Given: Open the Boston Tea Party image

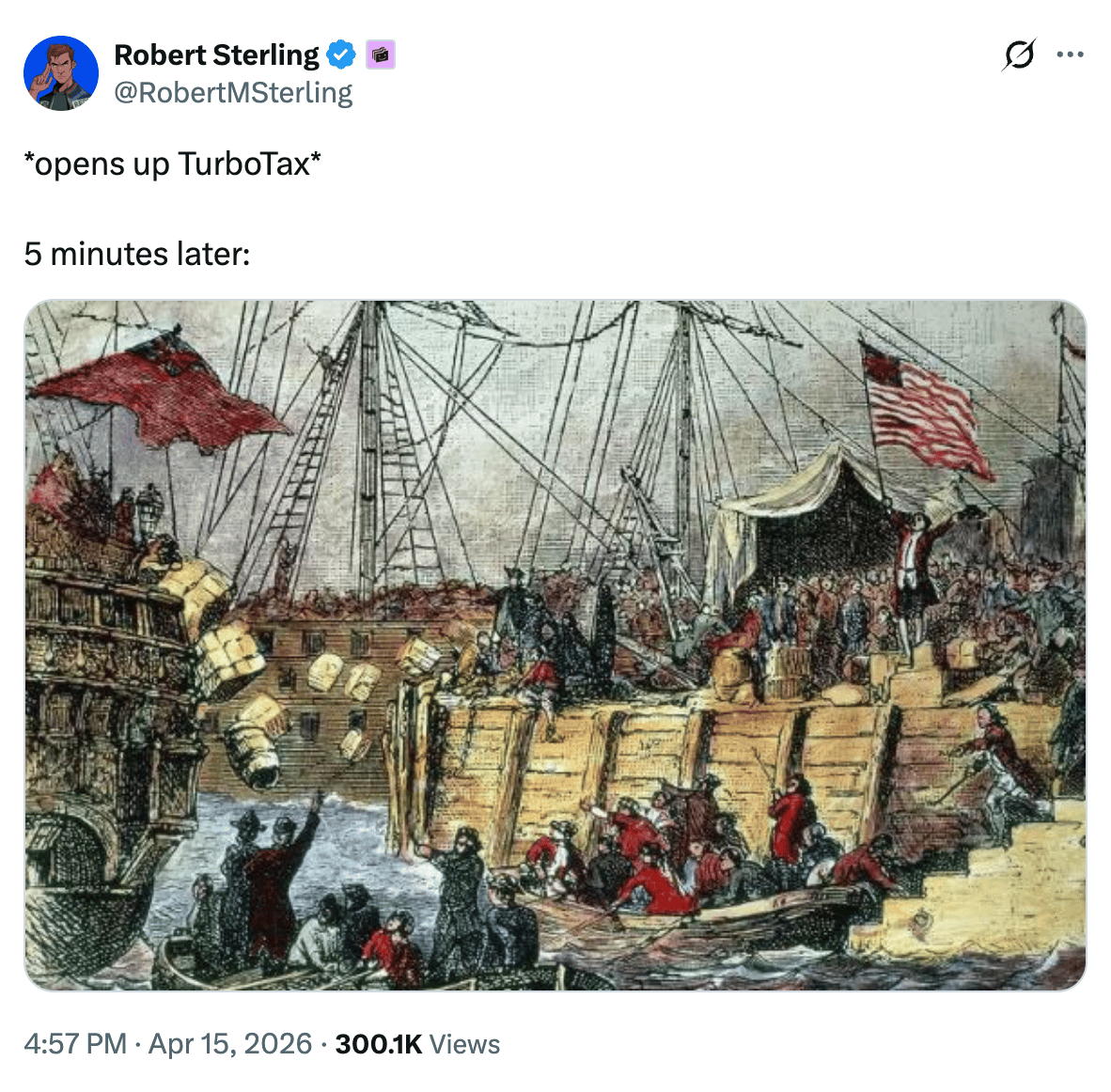Looking at the screenshot, I should click(555, 645).
